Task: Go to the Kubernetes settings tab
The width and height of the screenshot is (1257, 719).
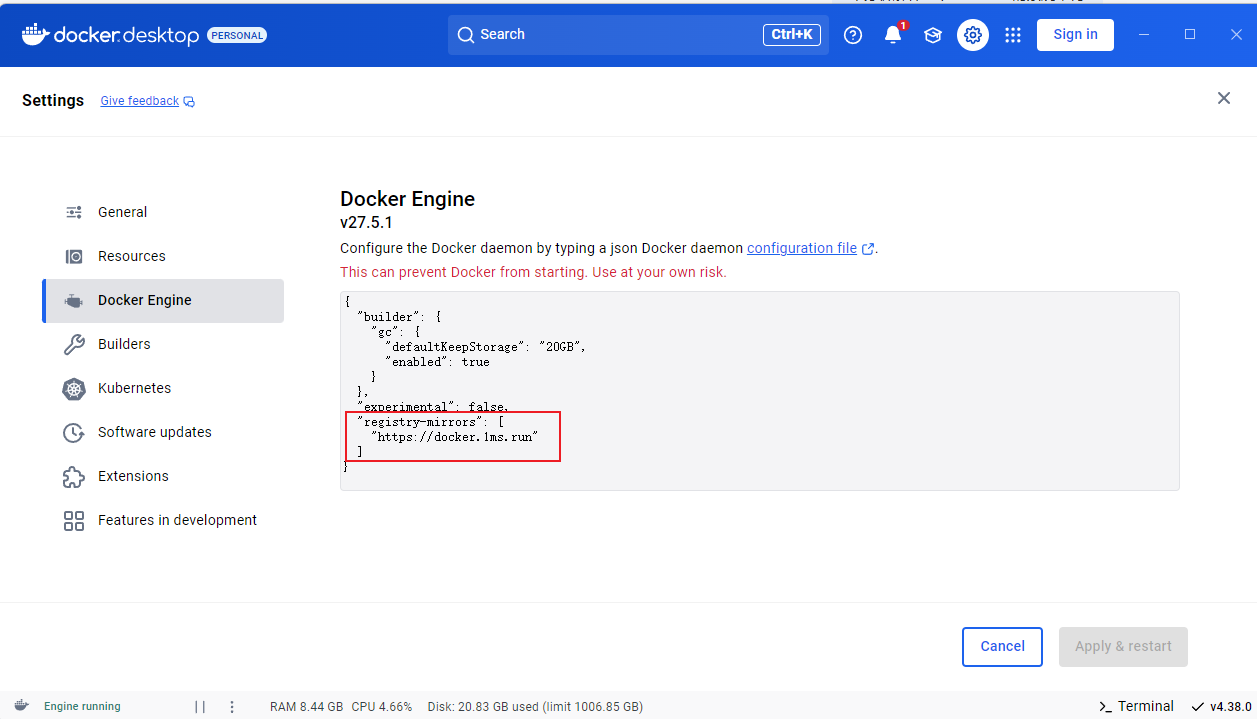Action: (x=134, y=388)
